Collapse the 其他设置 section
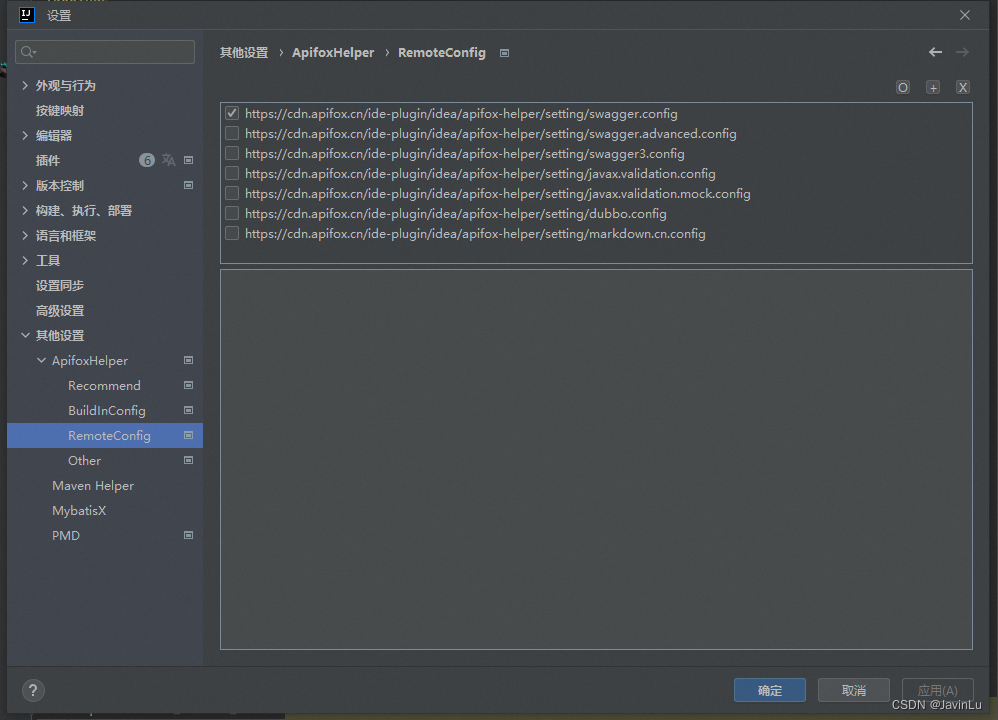Screen dimensions: 998x720 pyautogui.click(x=25, y=335)
